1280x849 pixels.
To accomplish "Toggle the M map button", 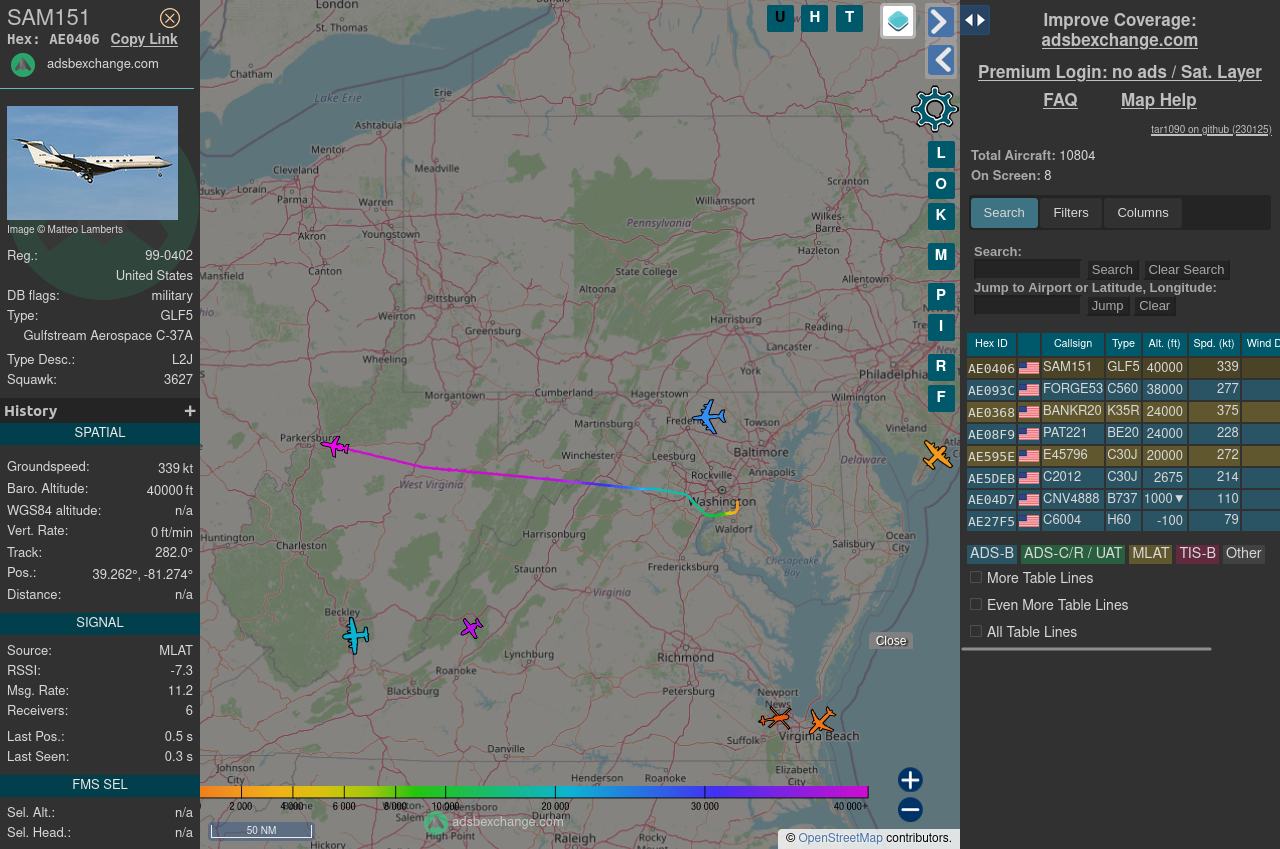I will [x=941, y=256].
